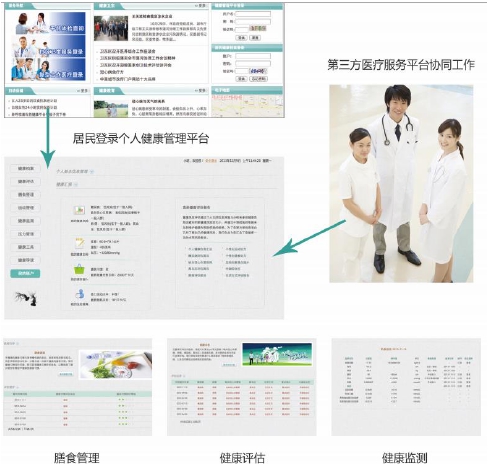The image size is (489, 465).
Task: Select the 健康工具 sidebar menu button
Action: 25,247
